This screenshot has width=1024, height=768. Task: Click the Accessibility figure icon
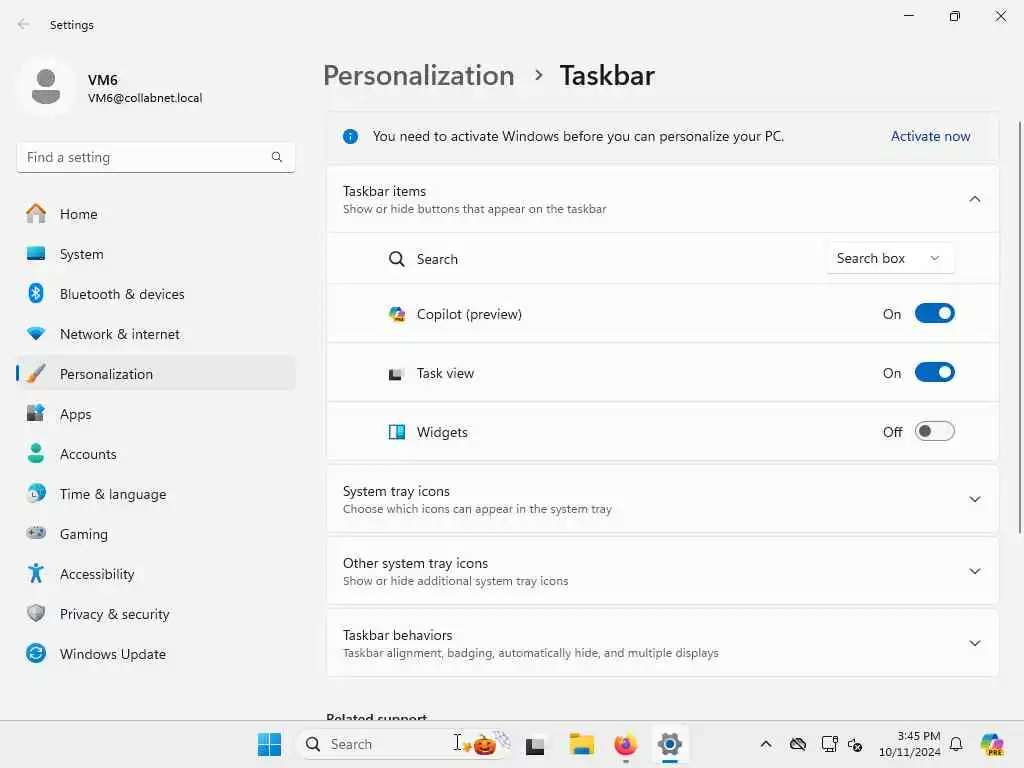tap(36, 573)
